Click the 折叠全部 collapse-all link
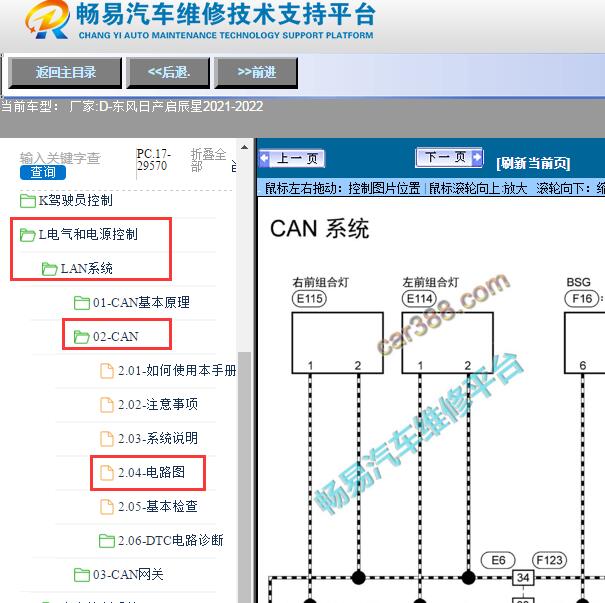Screen dimensions: 605x603 pos(208,160)
